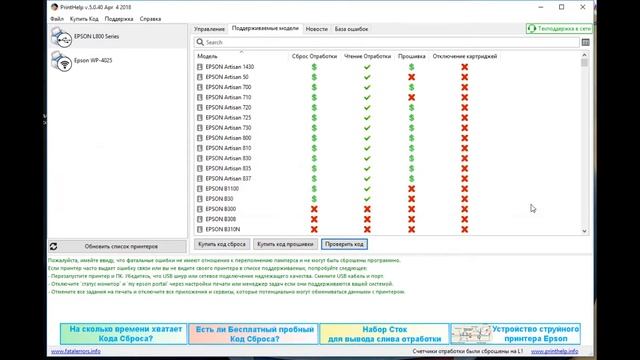The width and height of the screenshot is (640, 360).
Task: Click the document icon for EPSON Artisan 50
Action: pos(200,77)
